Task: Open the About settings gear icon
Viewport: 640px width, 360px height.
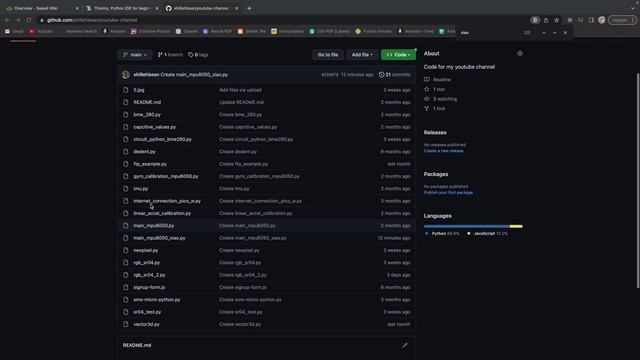Action: click(520, 53)
